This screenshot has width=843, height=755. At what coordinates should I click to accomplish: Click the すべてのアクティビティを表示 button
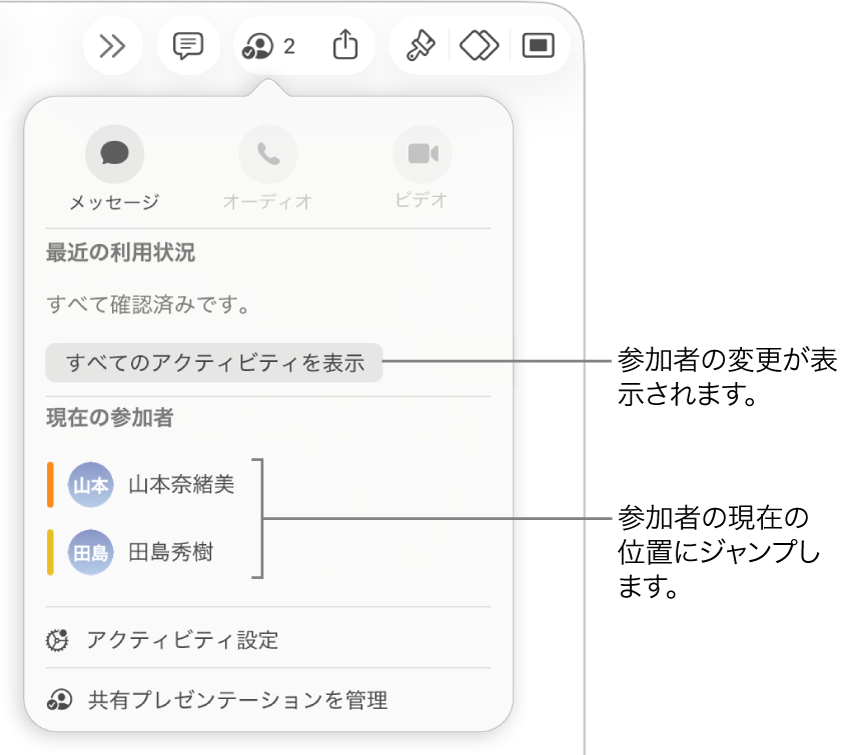tap(213, 363)
